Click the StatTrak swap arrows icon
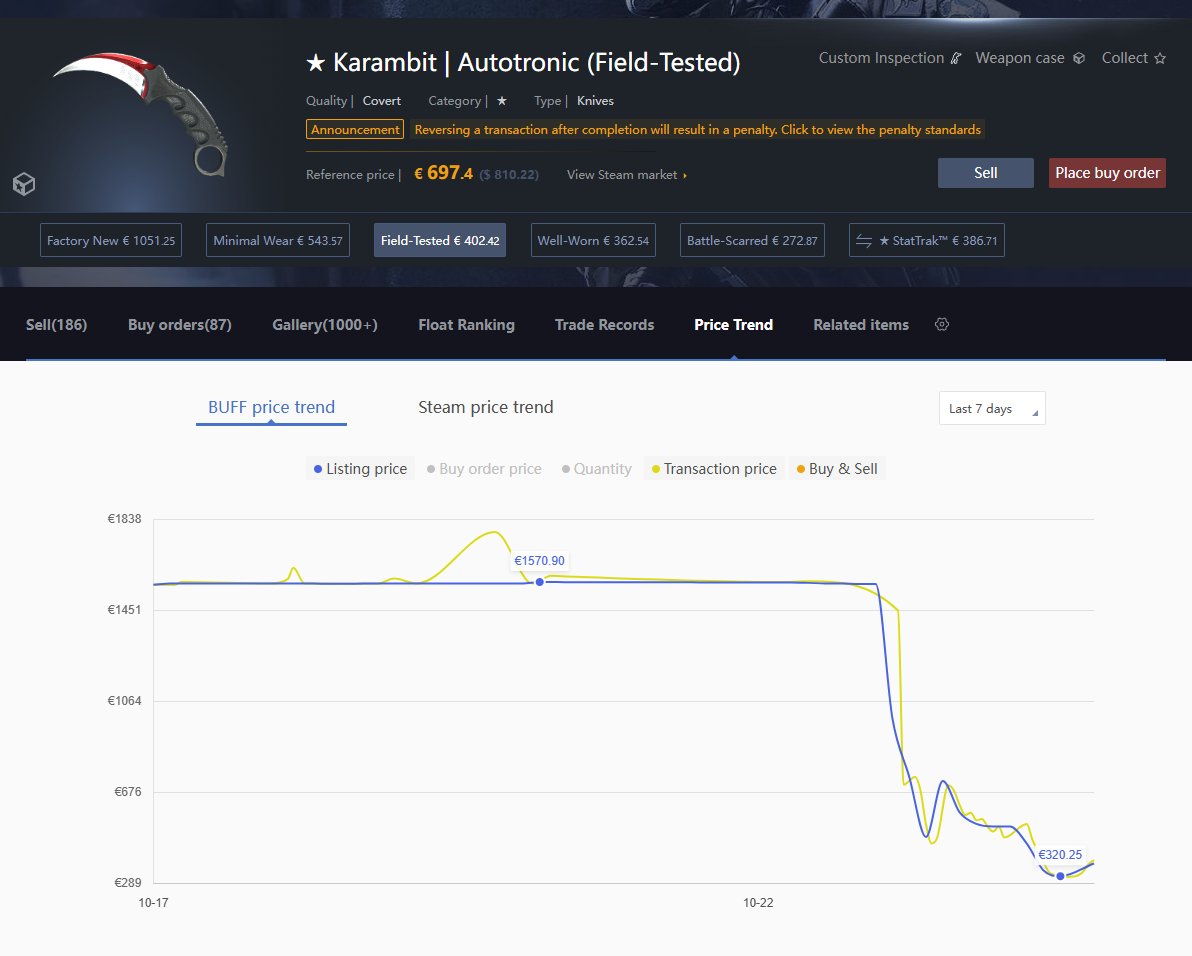 click(864, 241)
